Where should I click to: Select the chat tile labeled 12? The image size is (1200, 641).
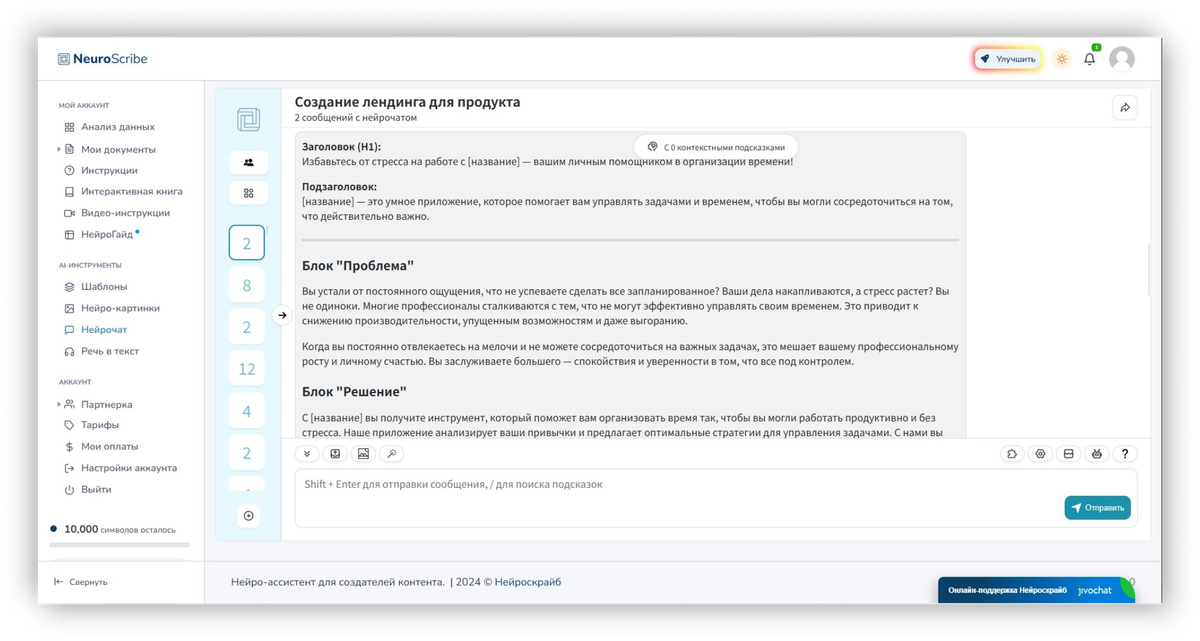click(247, 369)
